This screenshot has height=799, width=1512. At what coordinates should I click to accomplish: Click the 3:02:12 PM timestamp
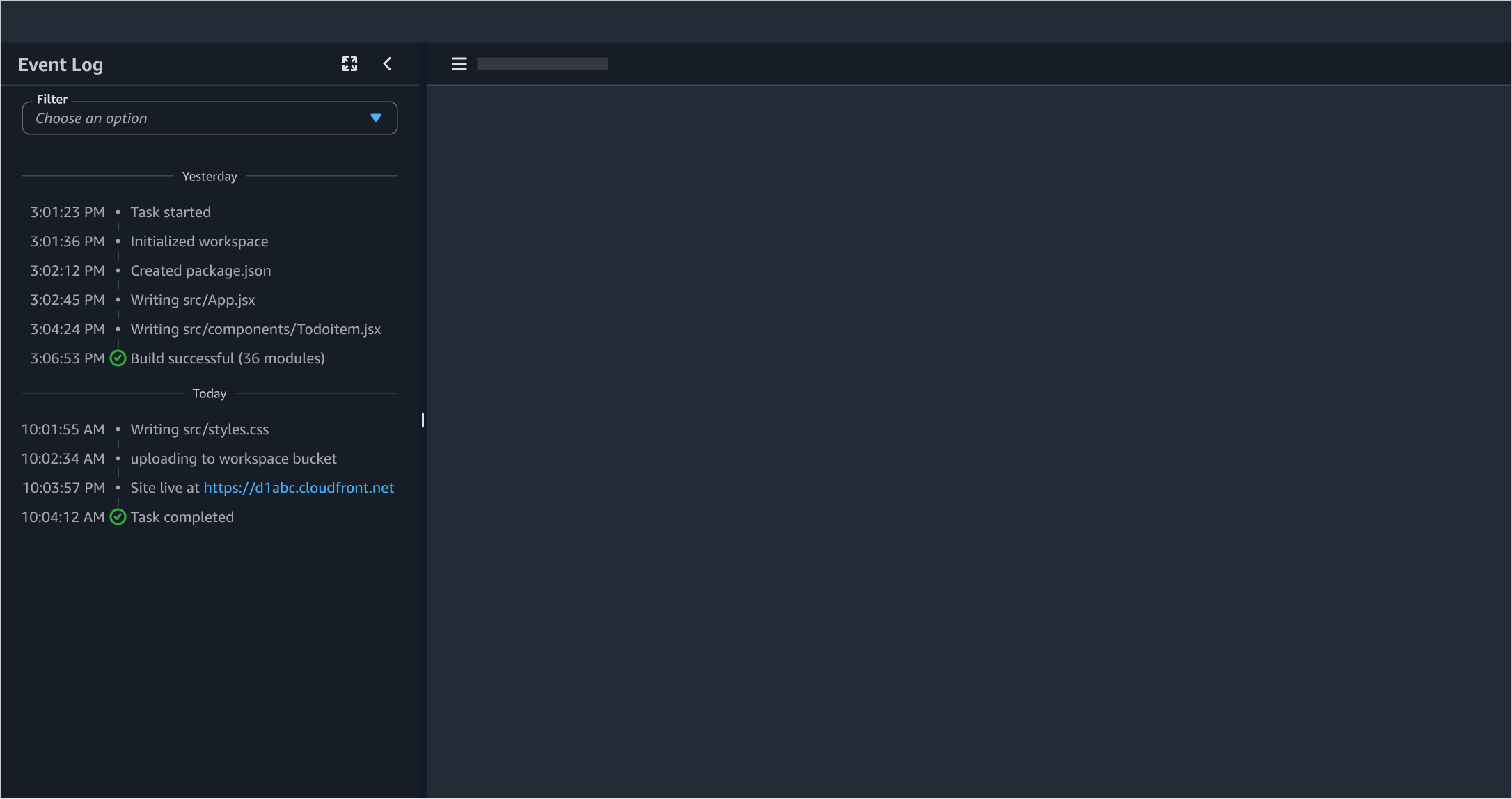click(68, 271)
